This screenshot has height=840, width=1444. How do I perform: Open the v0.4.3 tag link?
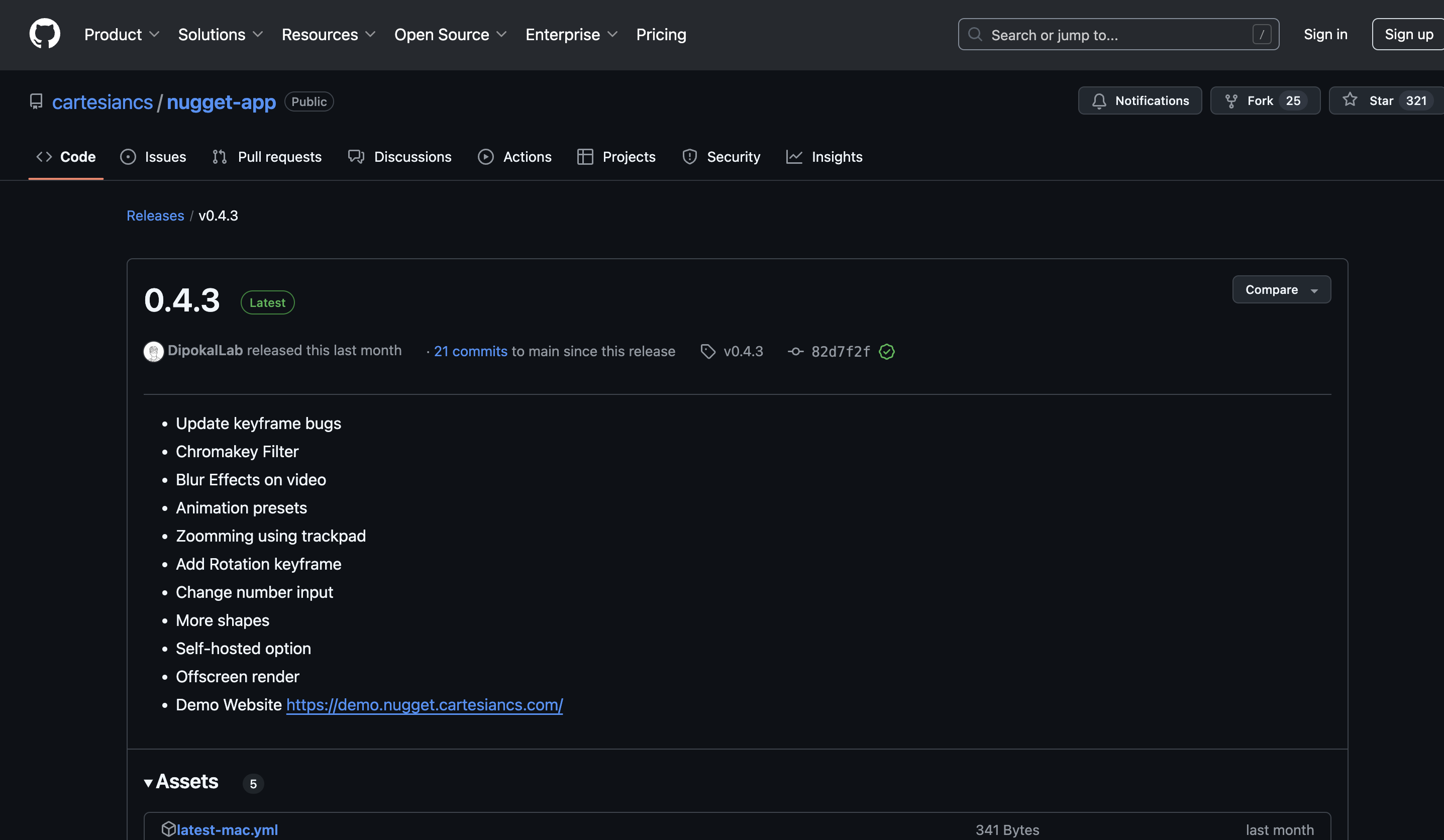tap(743, 351)
